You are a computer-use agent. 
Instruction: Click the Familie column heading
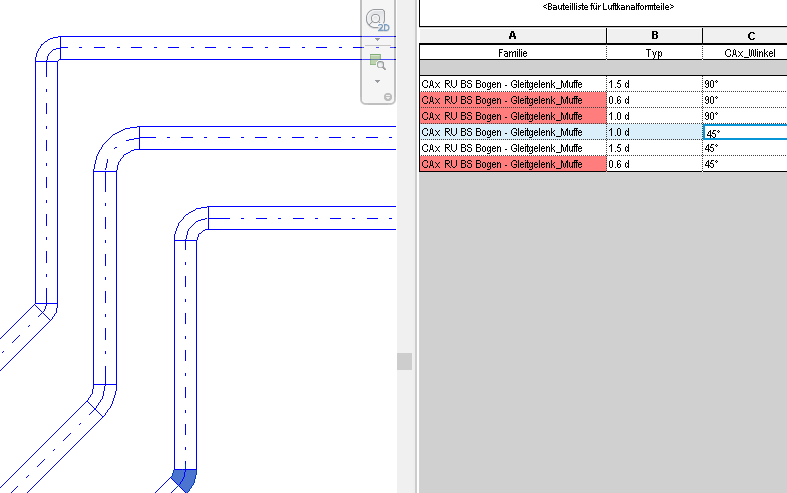point(512,51)
